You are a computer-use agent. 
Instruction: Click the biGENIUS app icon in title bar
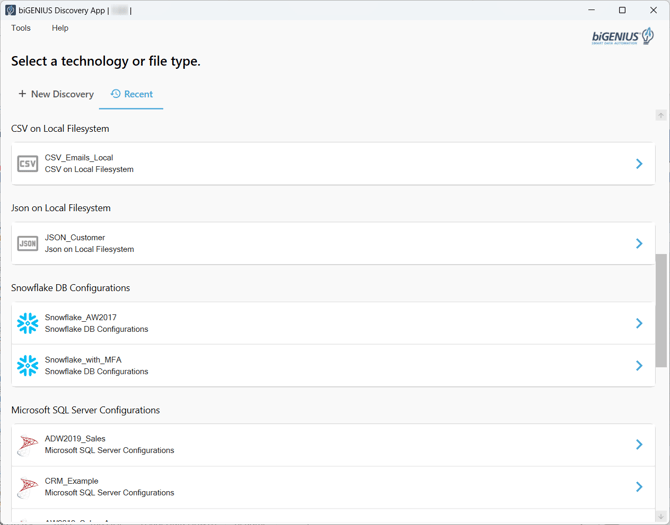10,10
